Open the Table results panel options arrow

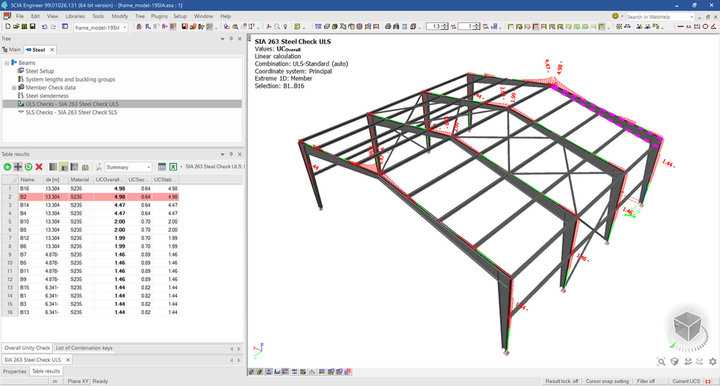point(223,154)
